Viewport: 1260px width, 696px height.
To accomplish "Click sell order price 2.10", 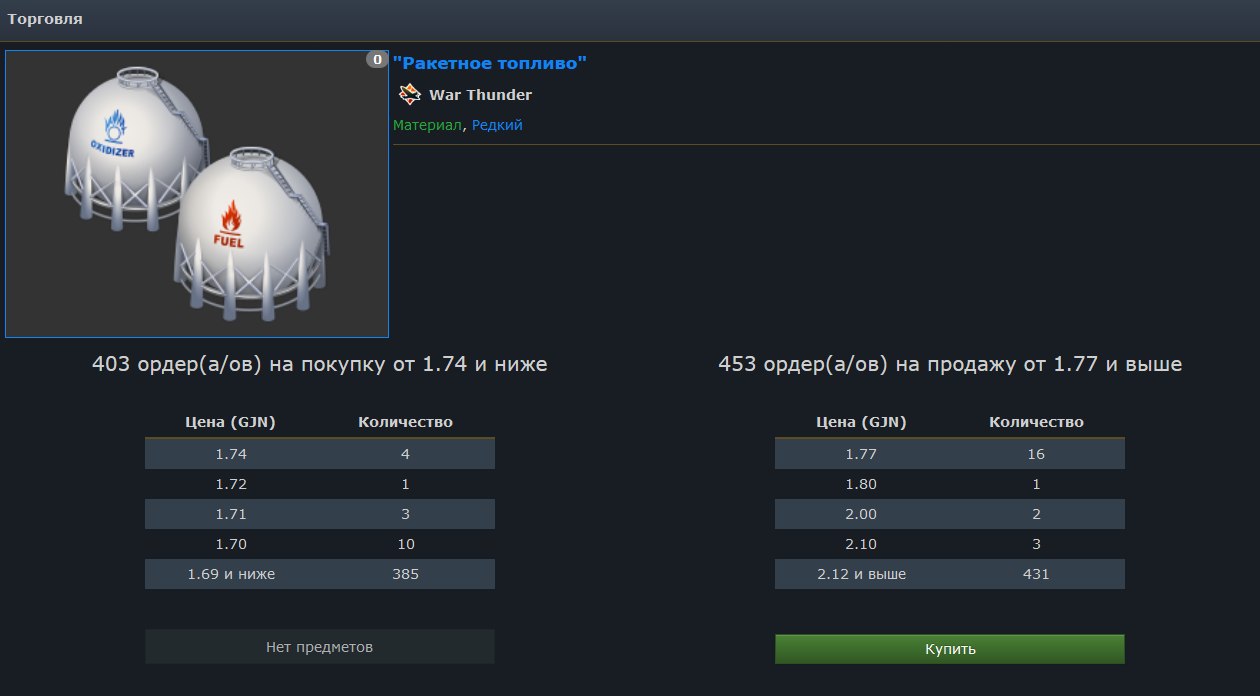I will click(x=861, y=544).
